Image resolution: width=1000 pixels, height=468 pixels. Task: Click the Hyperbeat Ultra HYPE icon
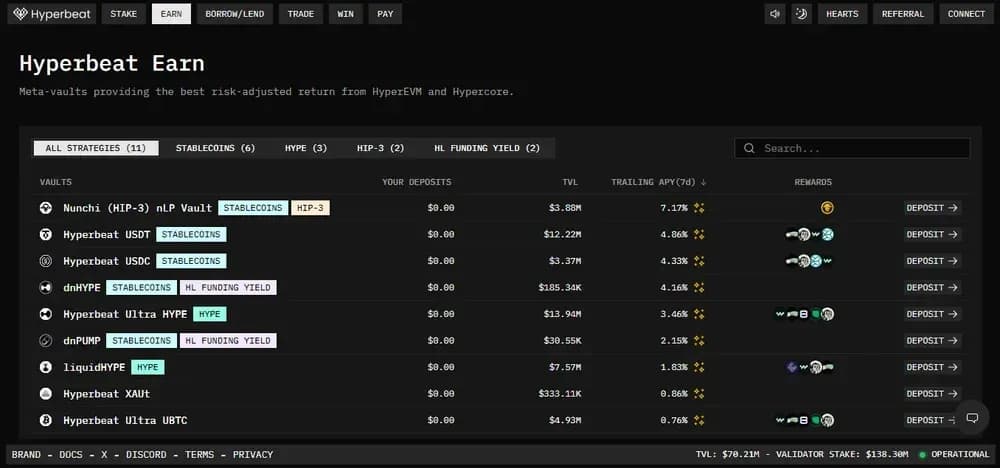(45, 314)
